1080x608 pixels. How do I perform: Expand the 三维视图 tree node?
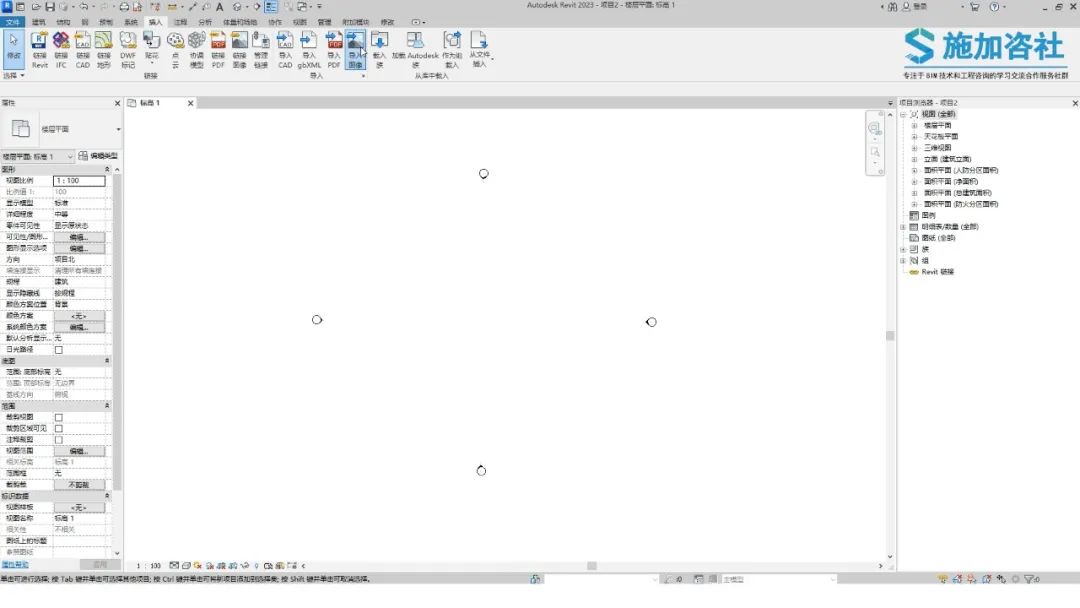point(914,148)
